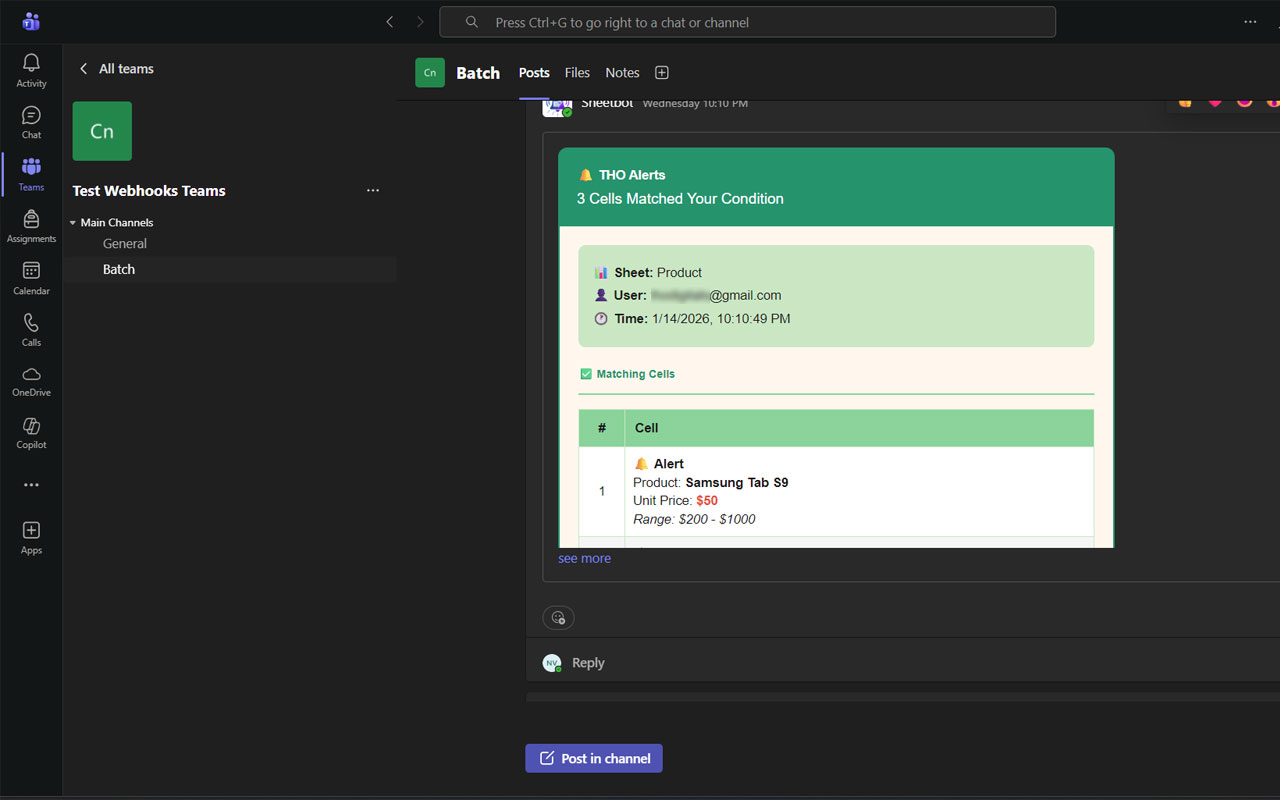Switch to the Notes tab

pos(622,72)
